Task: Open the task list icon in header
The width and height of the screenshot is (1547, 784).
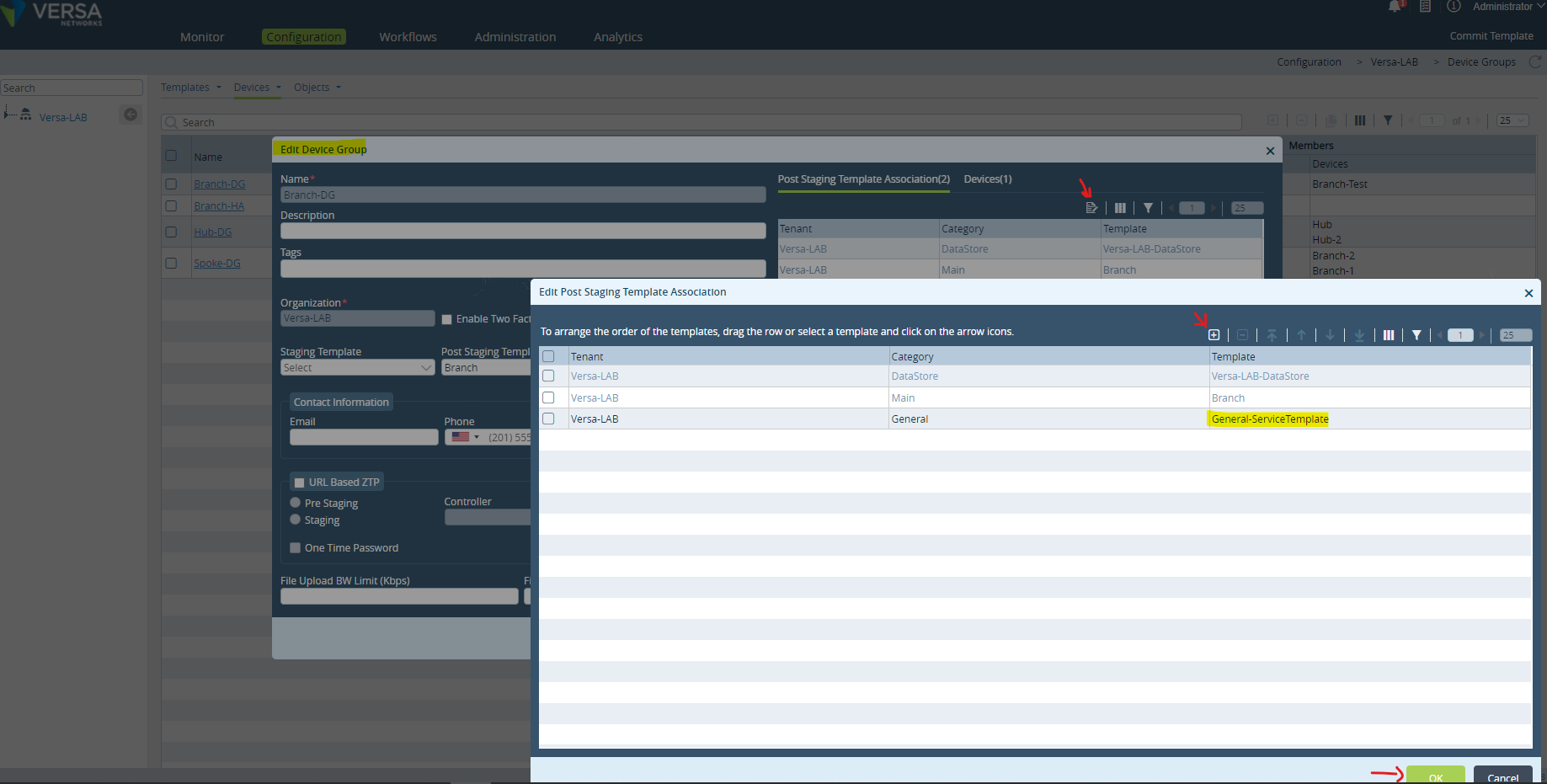Action: [x=1425, y=7]
